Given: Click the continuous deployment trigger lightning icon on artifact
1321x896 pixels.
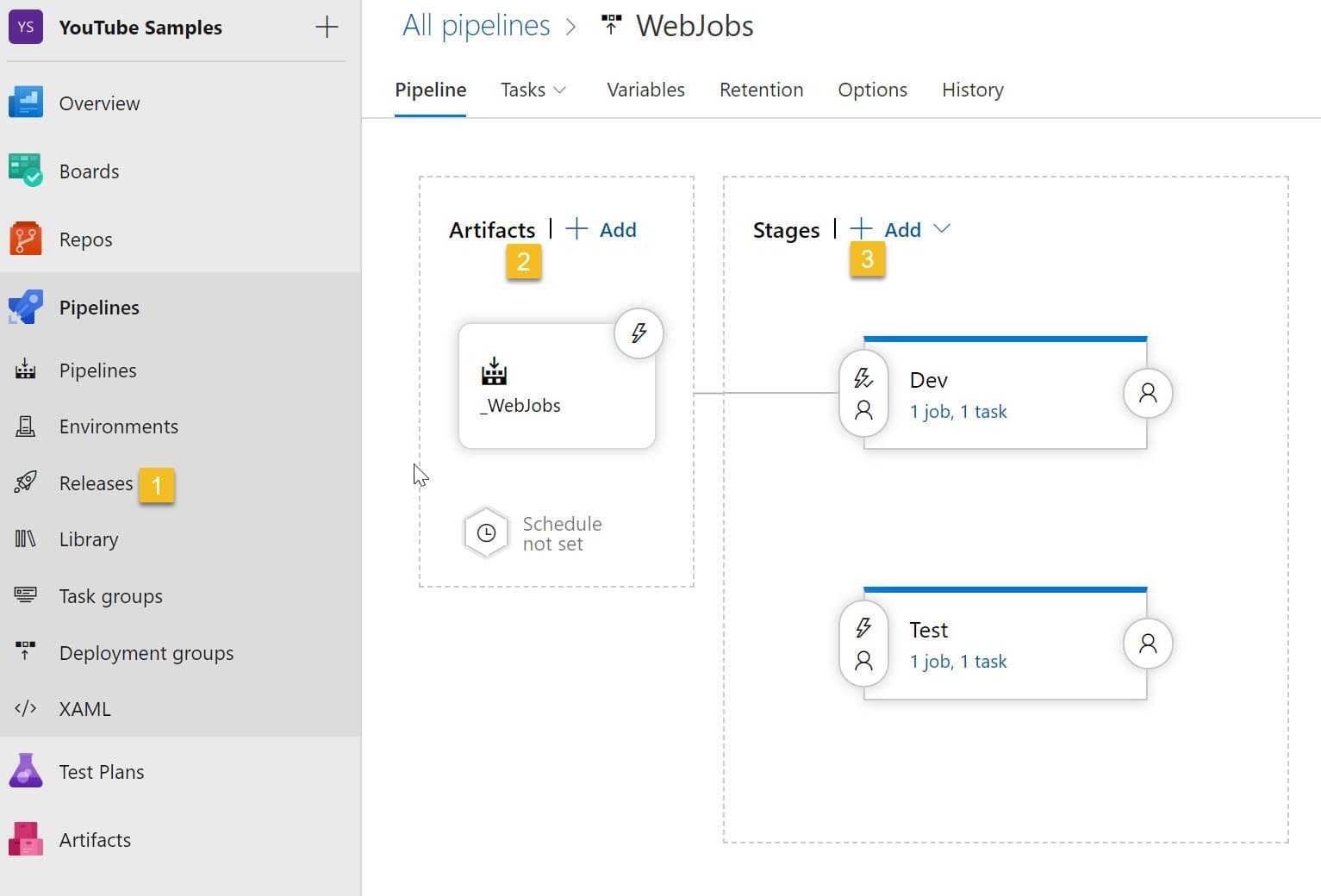Looking at the screenshot, I should [639, 333].
